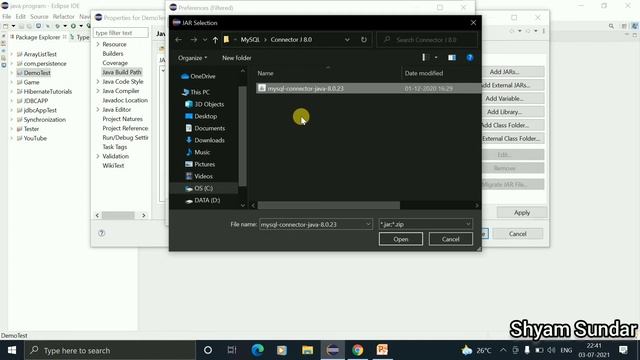Click Open button in JAR Selection
This screenshot has height=360, width=640.
click(x=401, y=239)
